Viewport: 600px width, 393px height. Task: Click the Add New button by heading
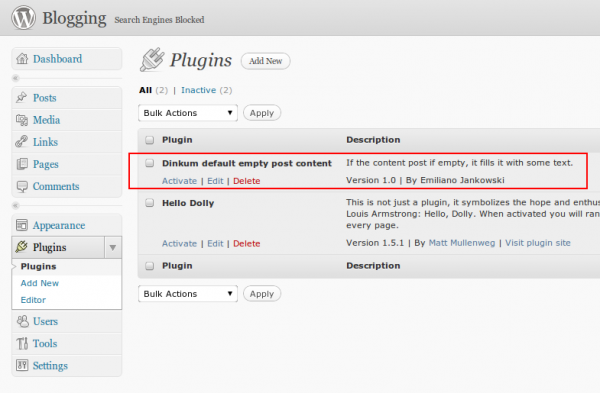(266, 61)
